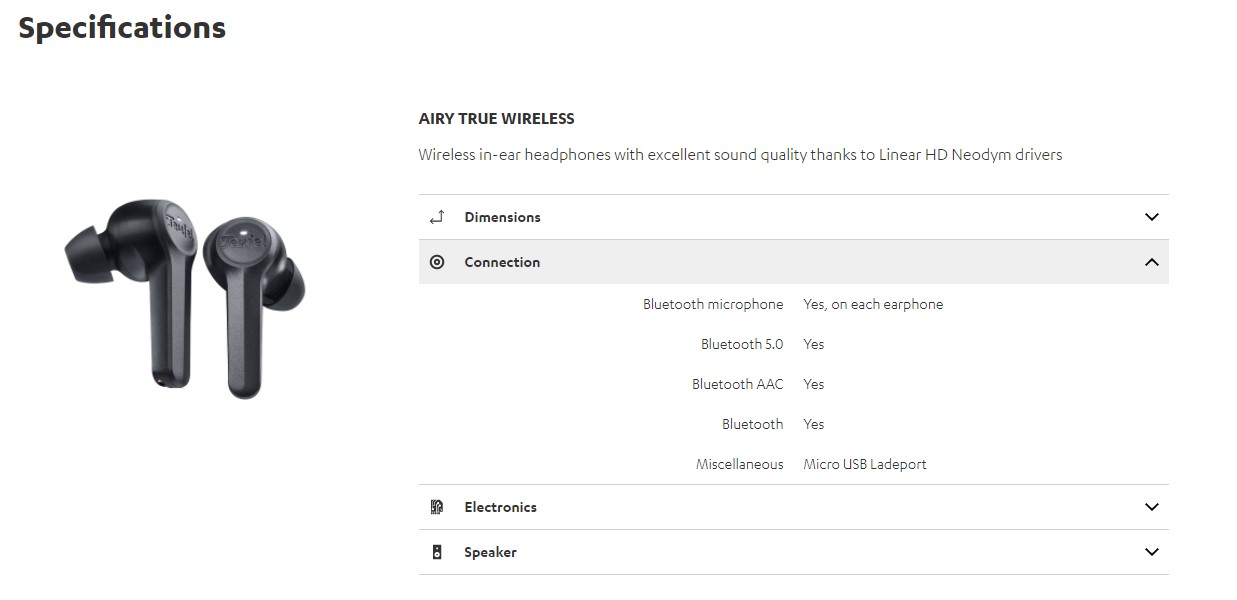Image resolution: width=1237 pixels, height=600 pixels.
Task: Click the Bluetooth 5.0 label
Action: click(x=742, y=344)
